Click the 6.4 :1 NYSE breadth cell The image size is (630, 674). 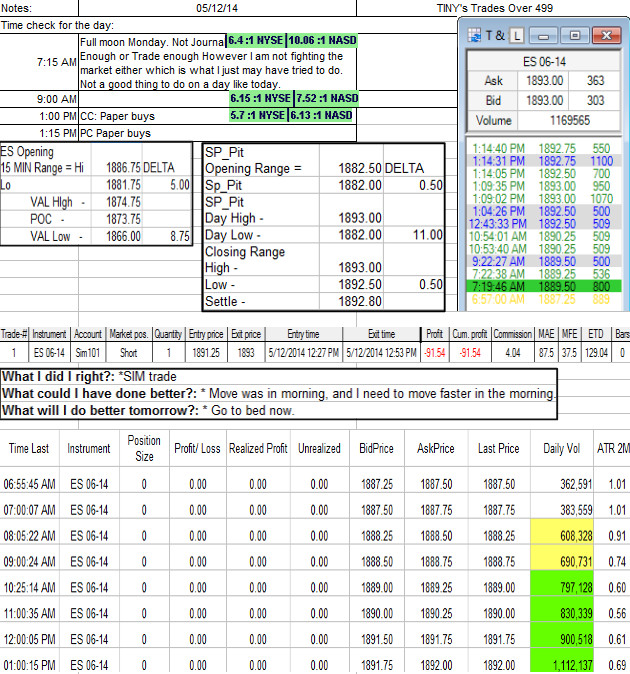[x=256, y=40]
